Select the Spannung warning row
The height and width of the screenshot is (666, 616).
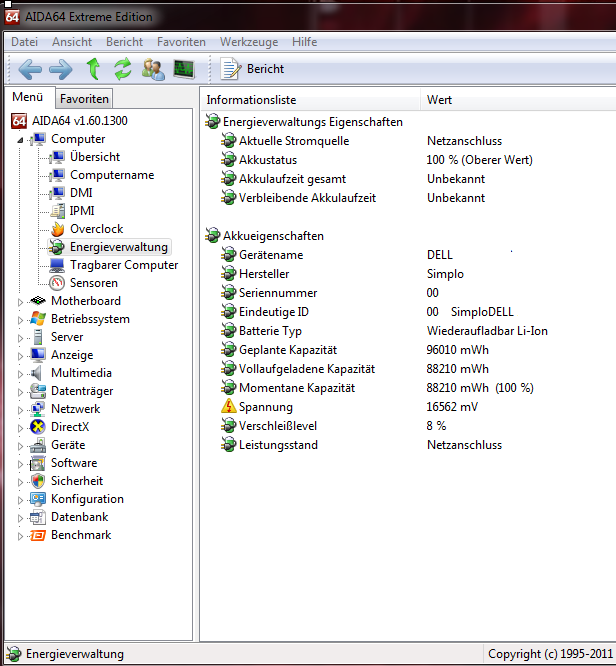click(265, 407)
